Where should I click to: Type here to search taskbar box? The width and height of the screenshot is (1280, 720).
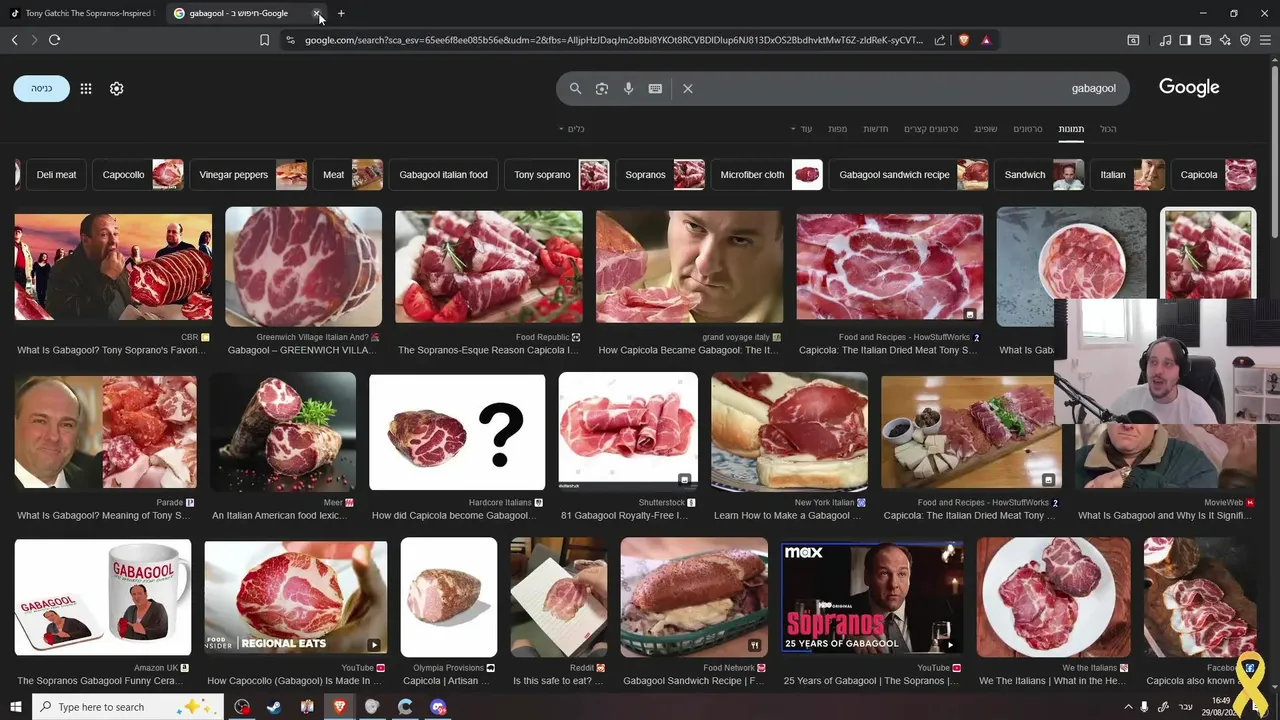pos(130,707)
